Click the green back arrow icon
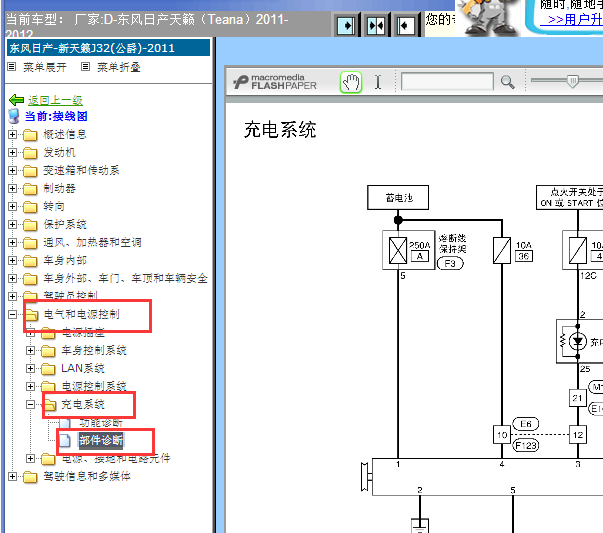Viewport: 603px width, 533px height. [x=17, y=100]
